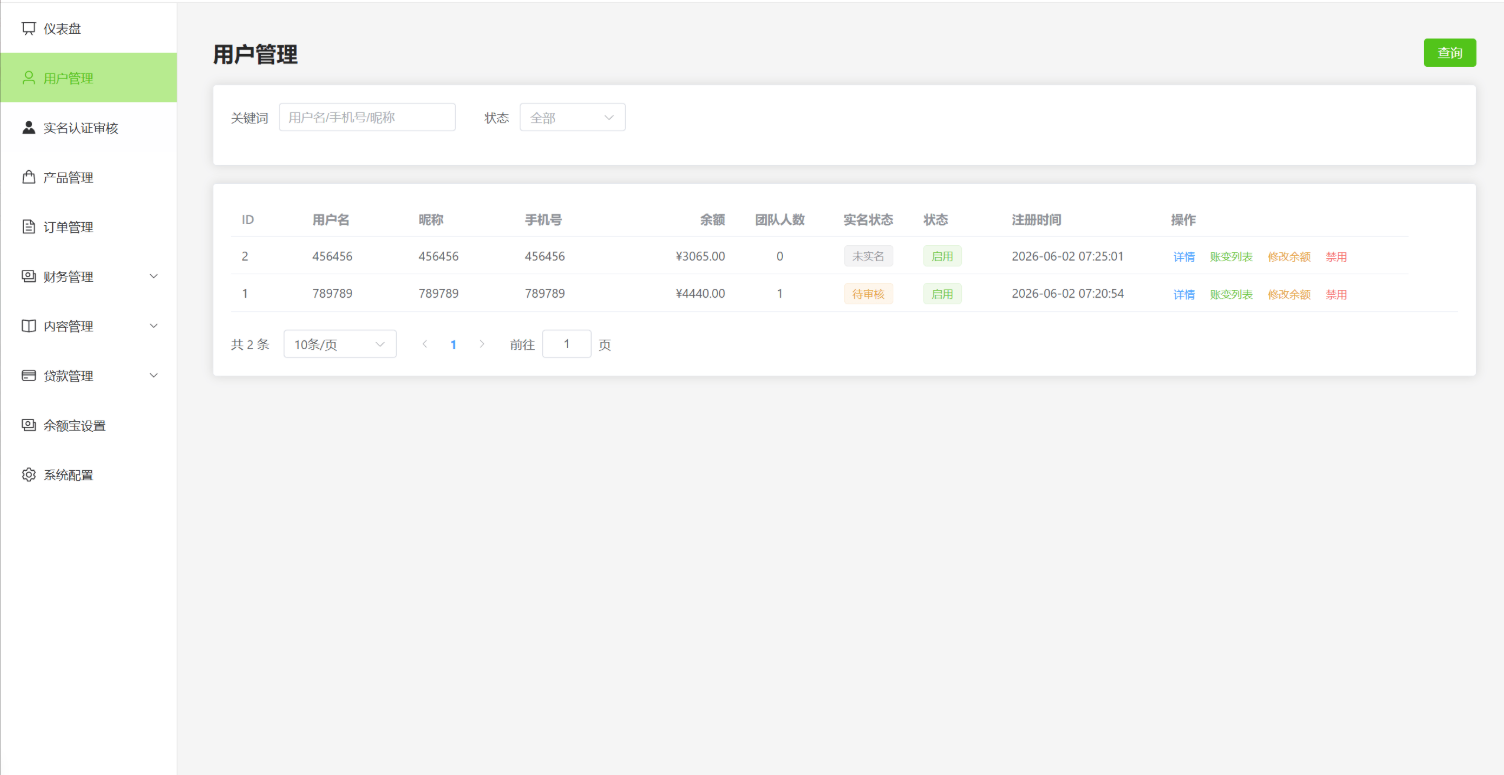Click the 余额 column header
Image resolution: width=1504 pixels, height=775 pixels.
713,220
